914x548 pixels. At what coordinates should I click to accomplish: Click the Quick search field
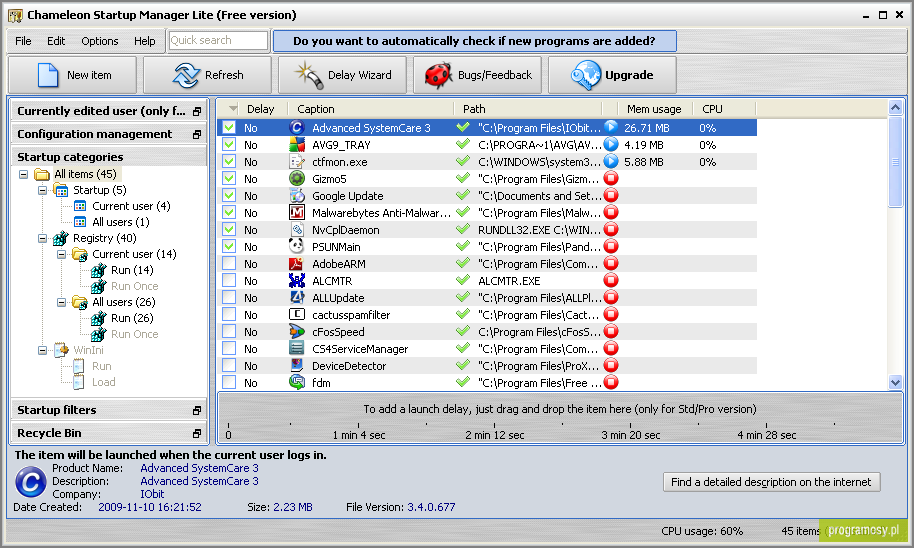(218, 40)
